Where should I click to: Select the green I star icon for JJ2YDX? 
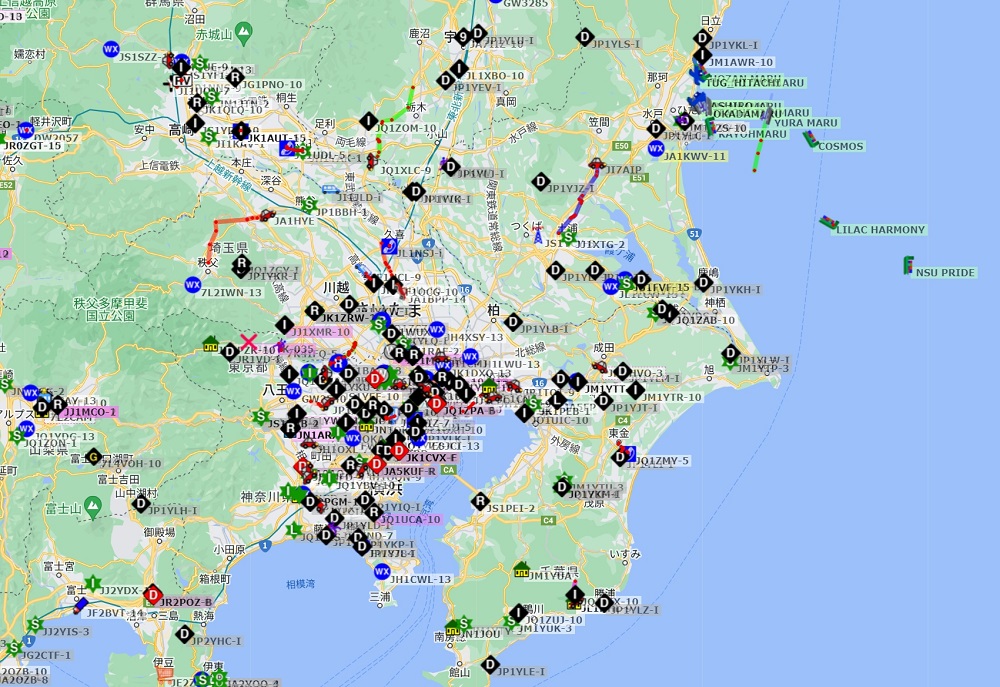point(93,583)
